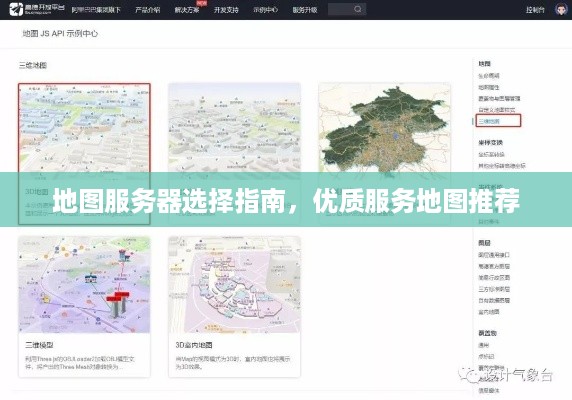
Task: Click the 地图 JS API 示例中心 title
Action: pos(60,34)
